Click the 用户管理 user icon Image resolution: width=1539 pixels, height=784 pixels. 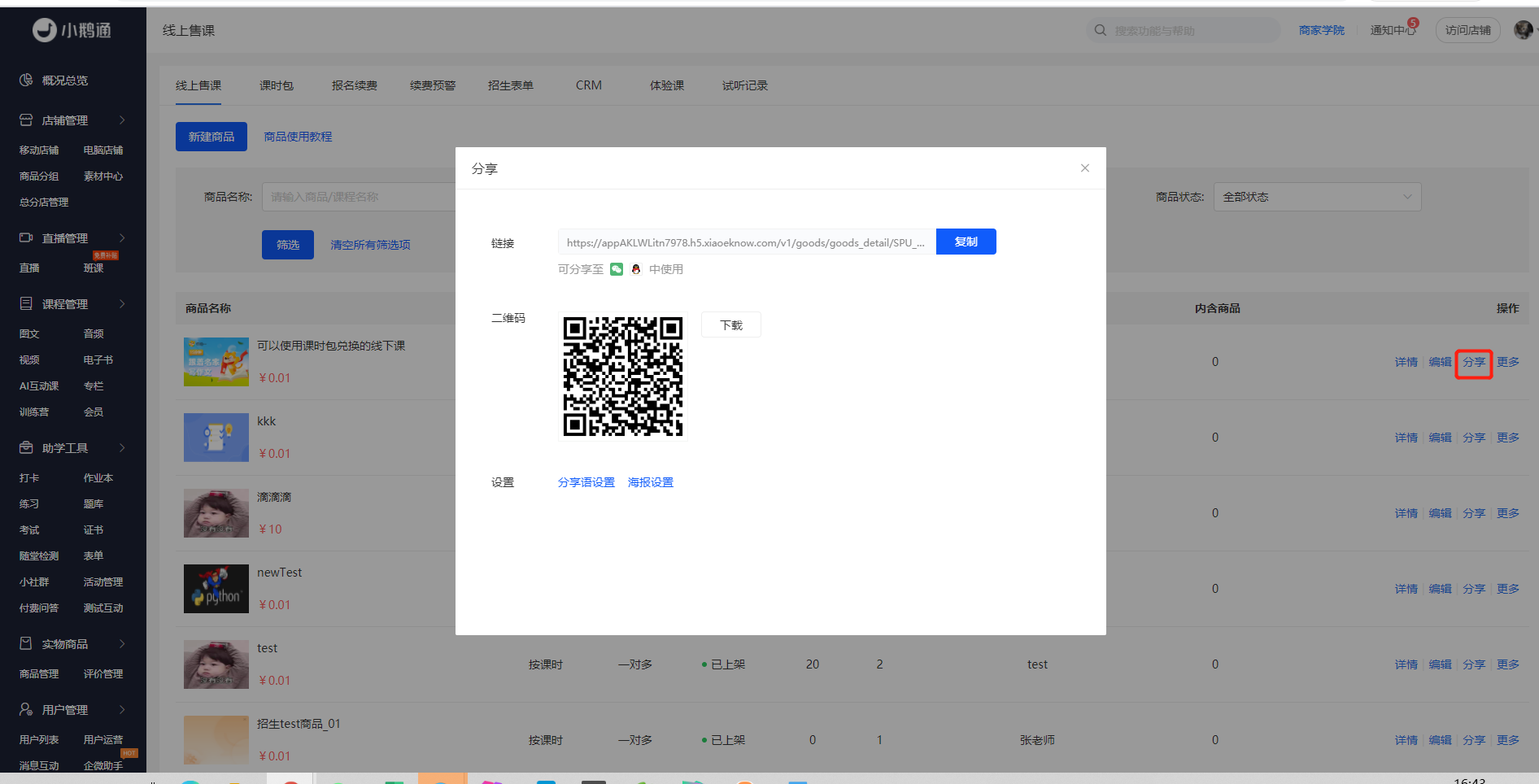point(26,709)
